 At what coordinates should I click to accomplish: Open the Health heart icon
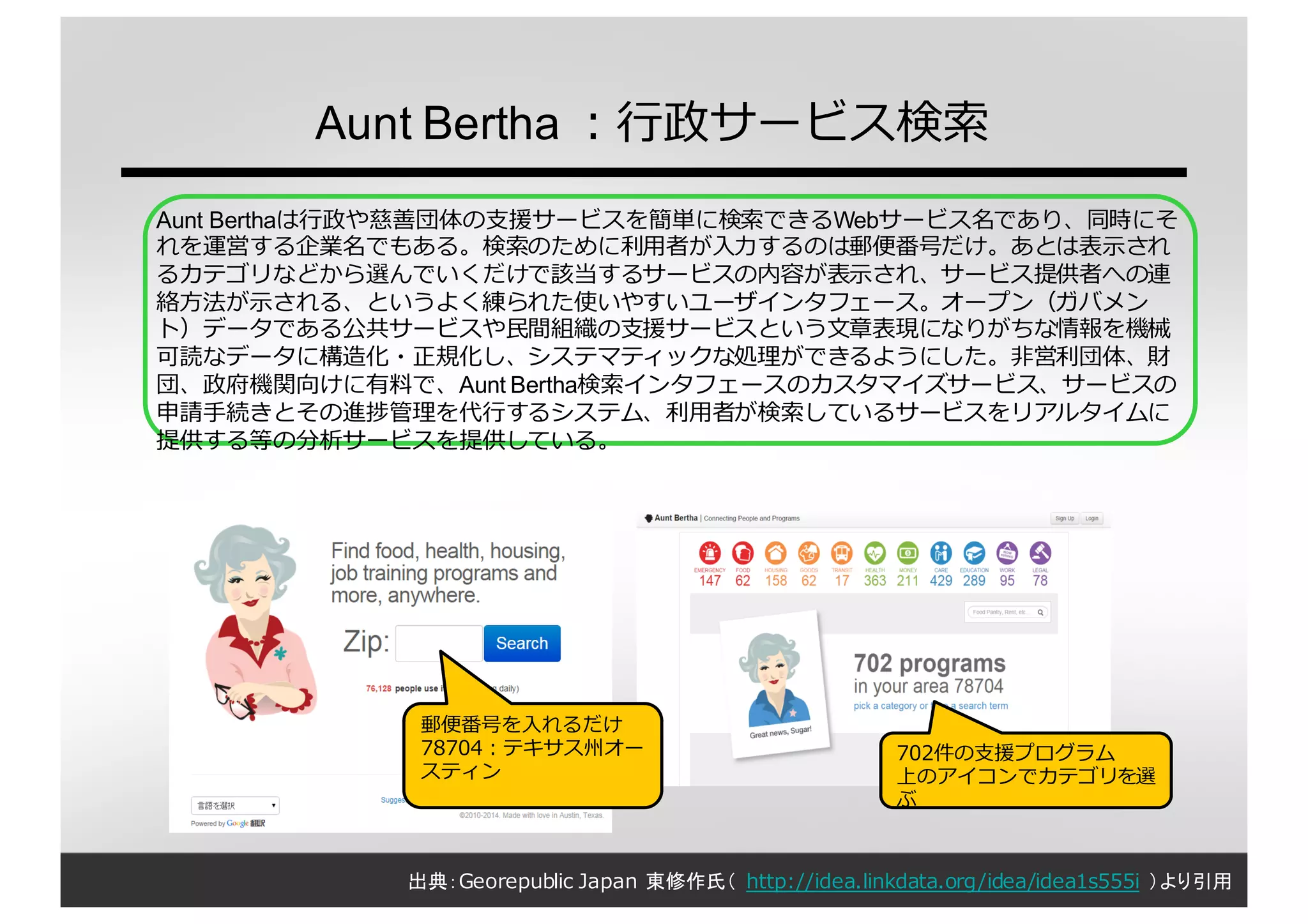875,553
